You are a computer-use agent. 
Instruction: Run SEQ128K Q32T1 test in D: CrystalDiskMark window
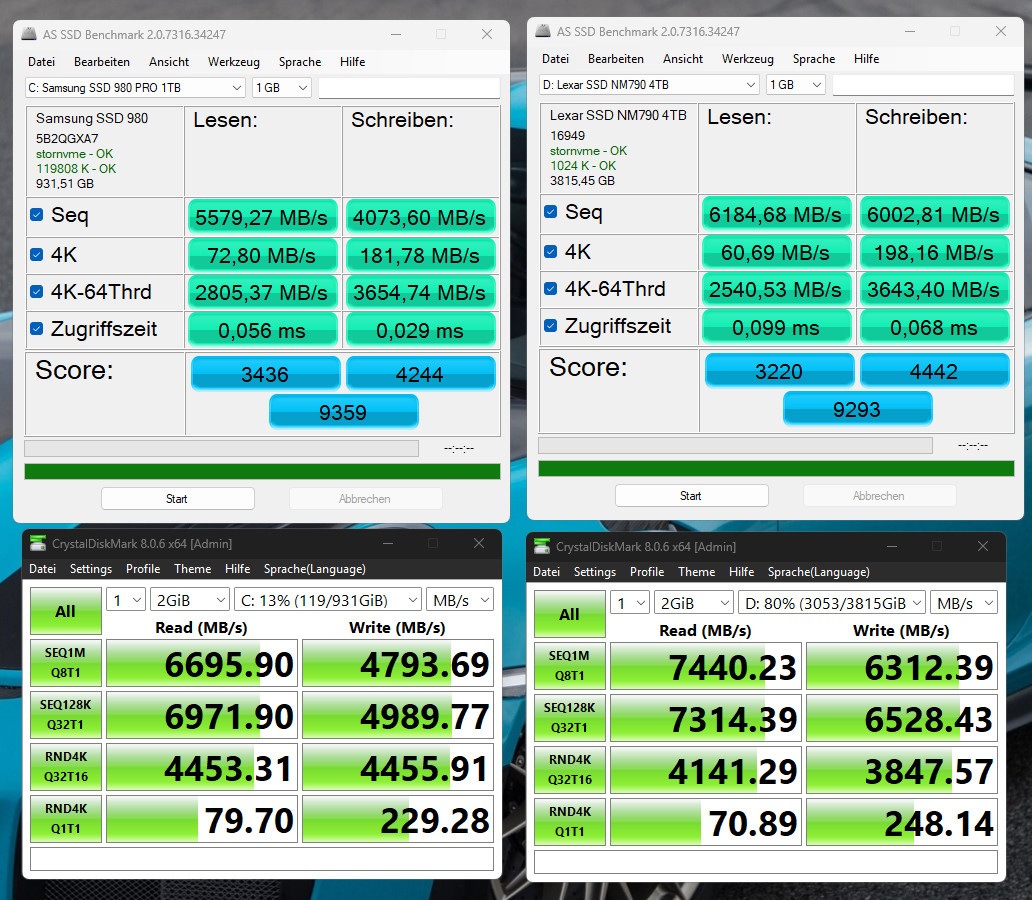[x=570, y=718]
